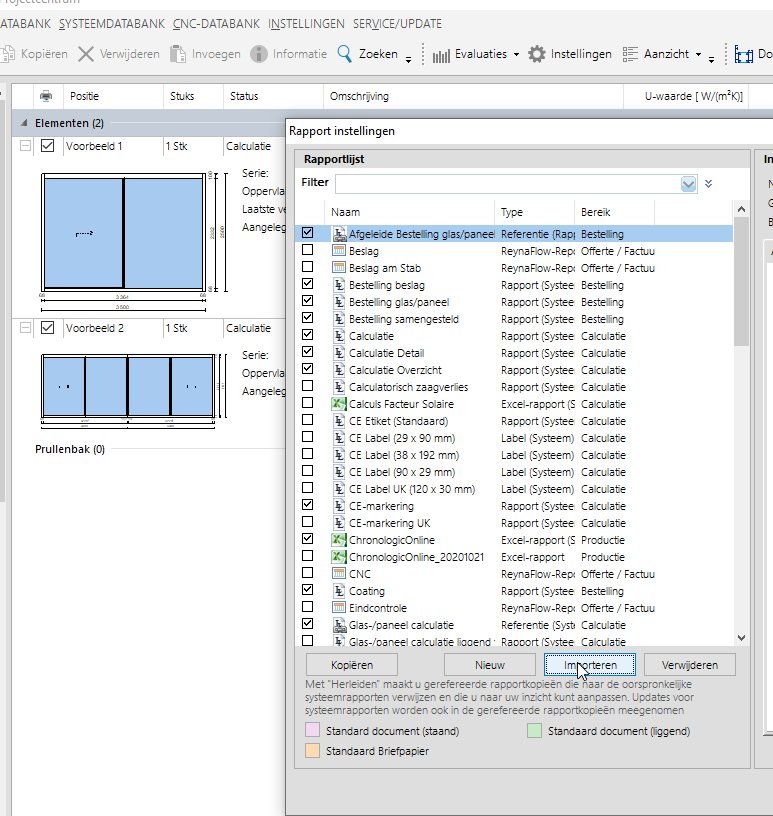The image size is (773, 816).
Task: Click the Invoegen clipboard icon
Action: coord(178,54)
